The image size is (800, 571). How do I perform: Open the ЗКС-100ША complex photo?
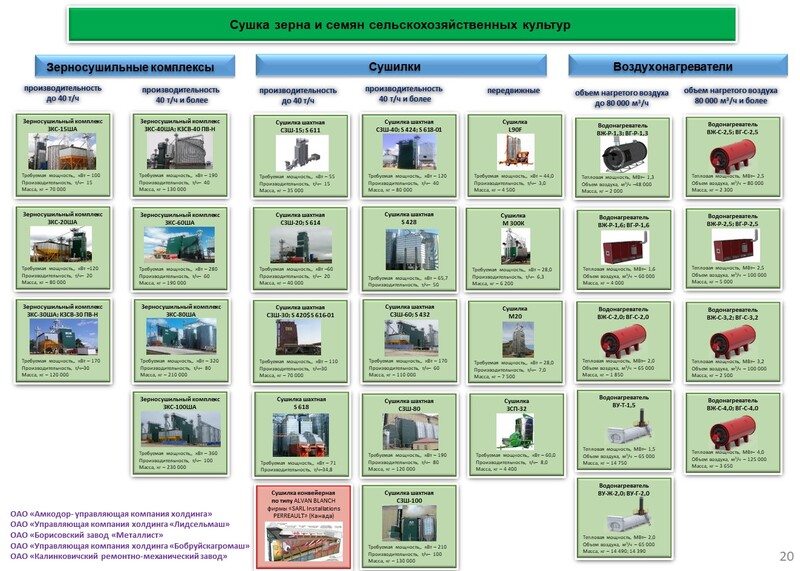tap(181, 429)
